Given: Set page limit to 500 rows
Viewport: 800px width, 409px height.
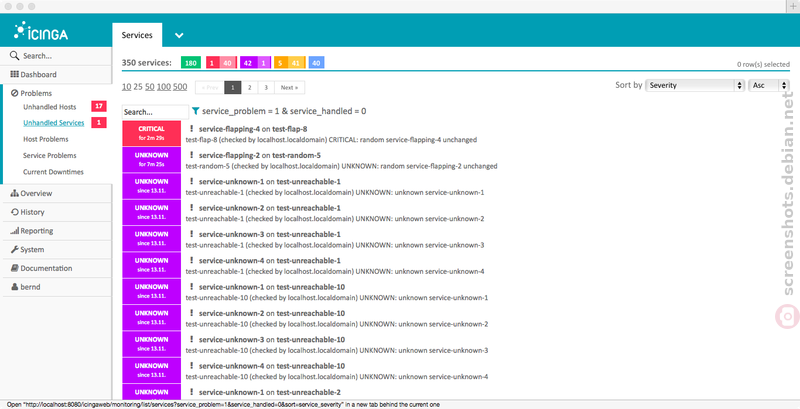Looking at the screenshot, I should 180,87.
